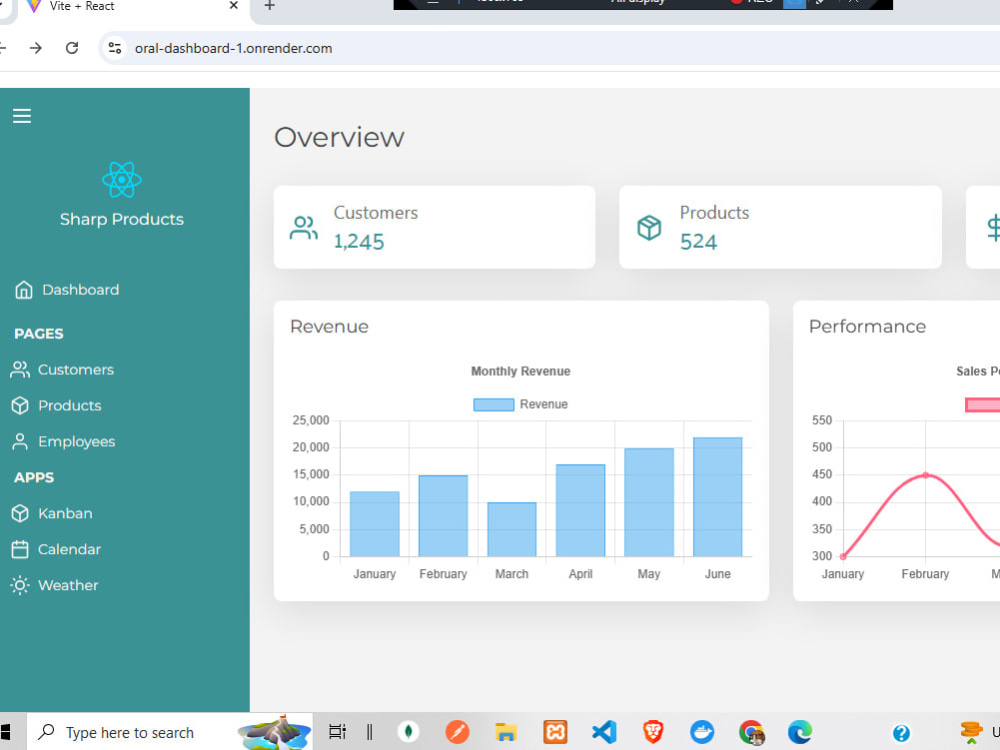
Task: Open Docker Desktop from taskbar
Action: (x=702, y=732)
